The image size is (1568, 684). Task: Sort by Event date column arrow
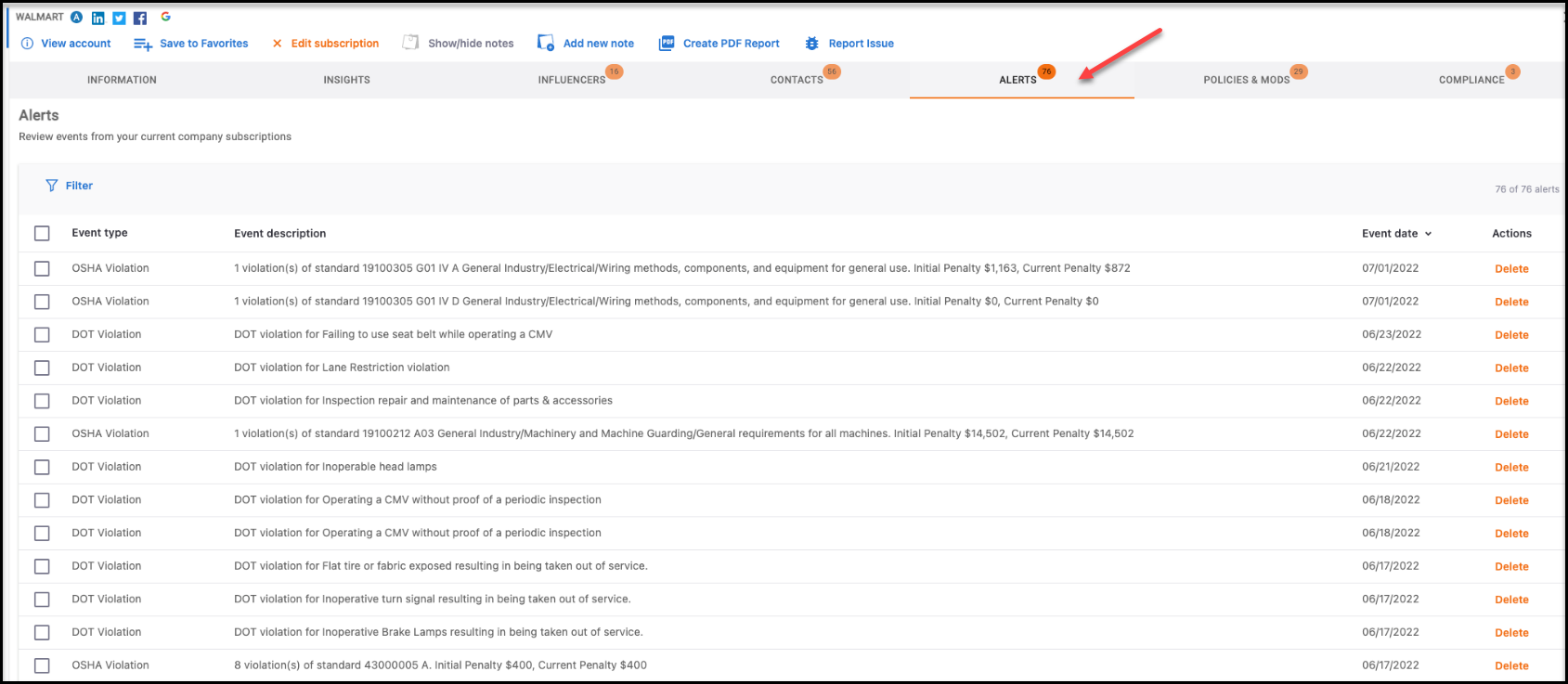tap(1428, 234)
